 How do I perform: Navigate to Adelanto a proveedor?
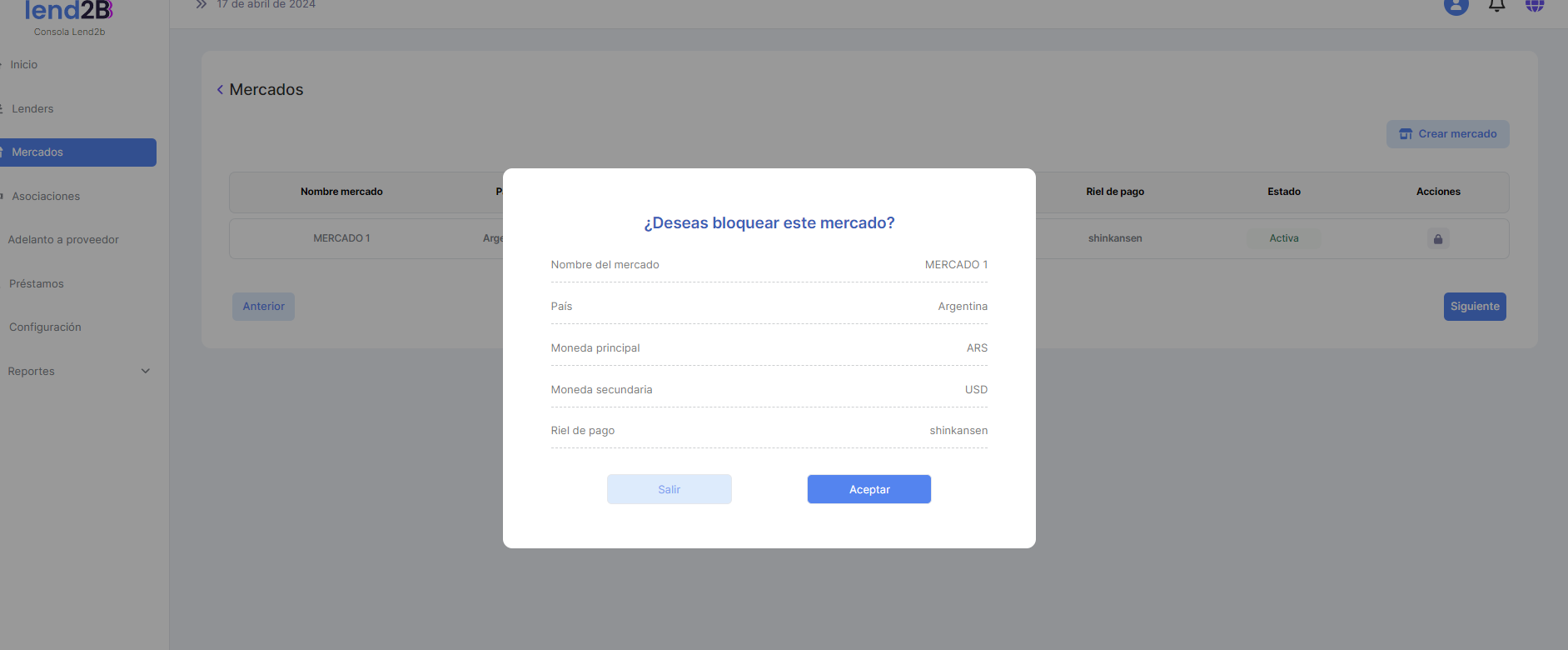pyautogui.click(x=63, y=240)
